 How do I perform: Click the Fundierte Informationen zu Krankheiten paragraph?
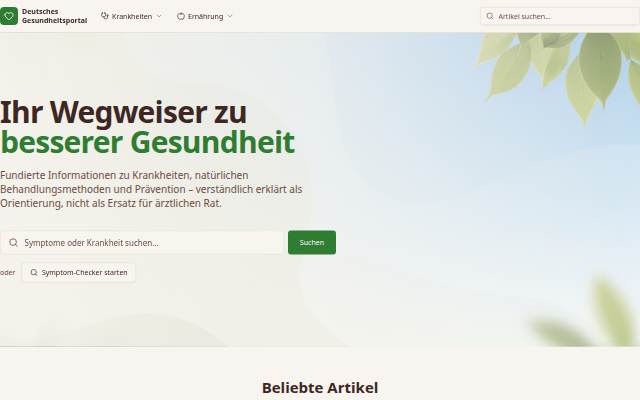tap(151, 189)
